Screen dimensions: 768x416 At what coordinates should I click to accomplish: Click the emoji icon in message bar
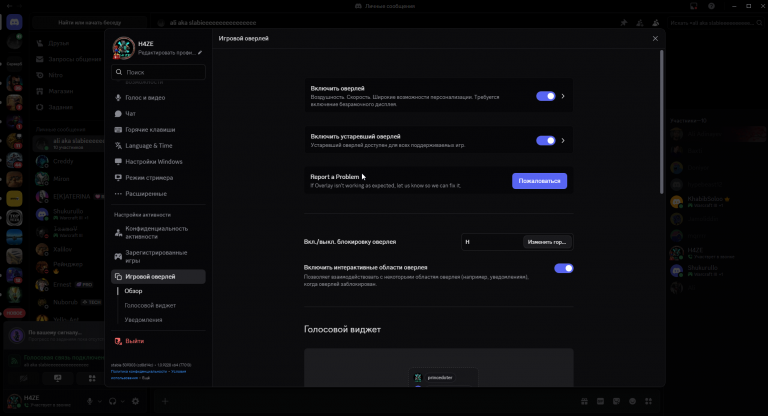coord(632,401)
